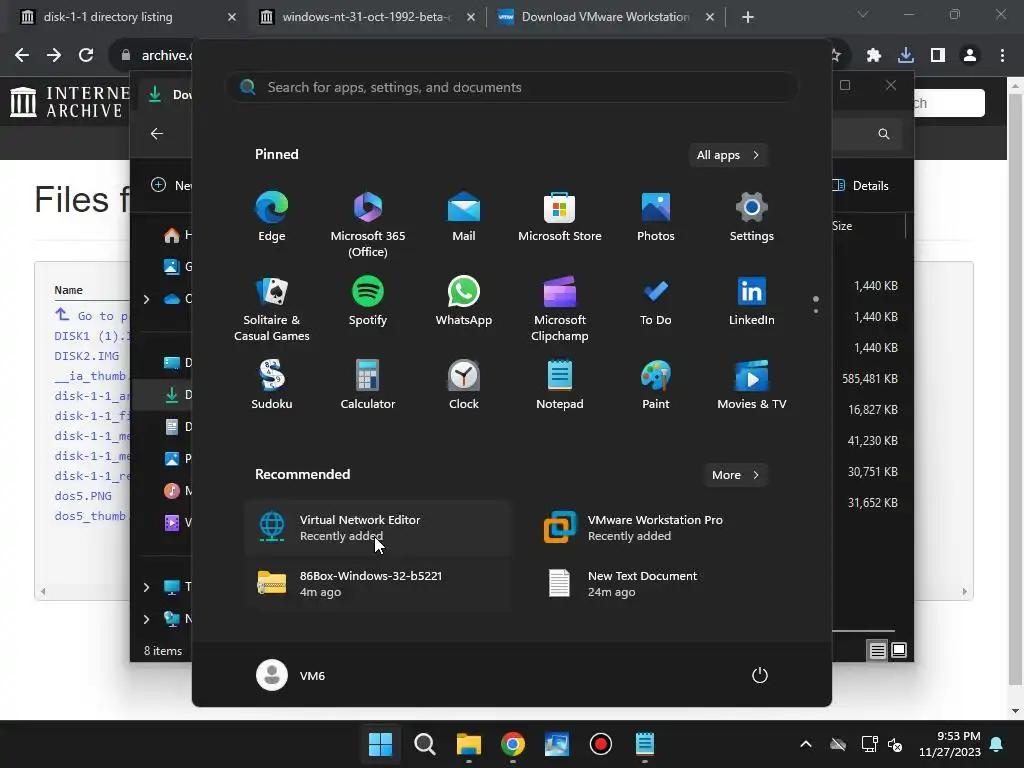Open Virtual Network Editor recommendation
Screen dimensions: 1024x768
tap(377, 528)
